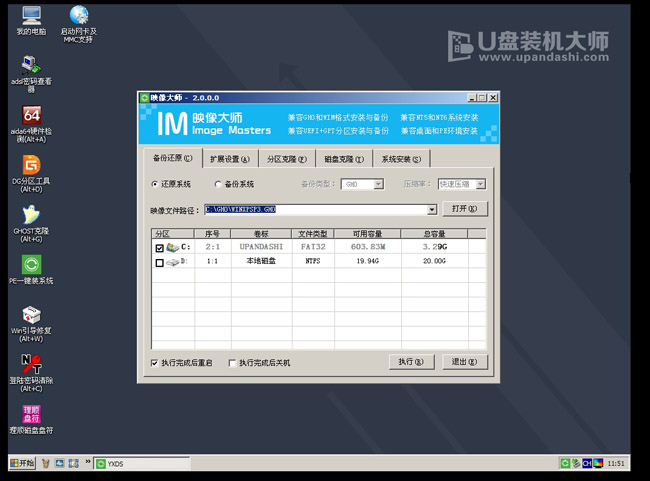Open the 启动网卡及MMC支持 desktop icon

(79, 24)
